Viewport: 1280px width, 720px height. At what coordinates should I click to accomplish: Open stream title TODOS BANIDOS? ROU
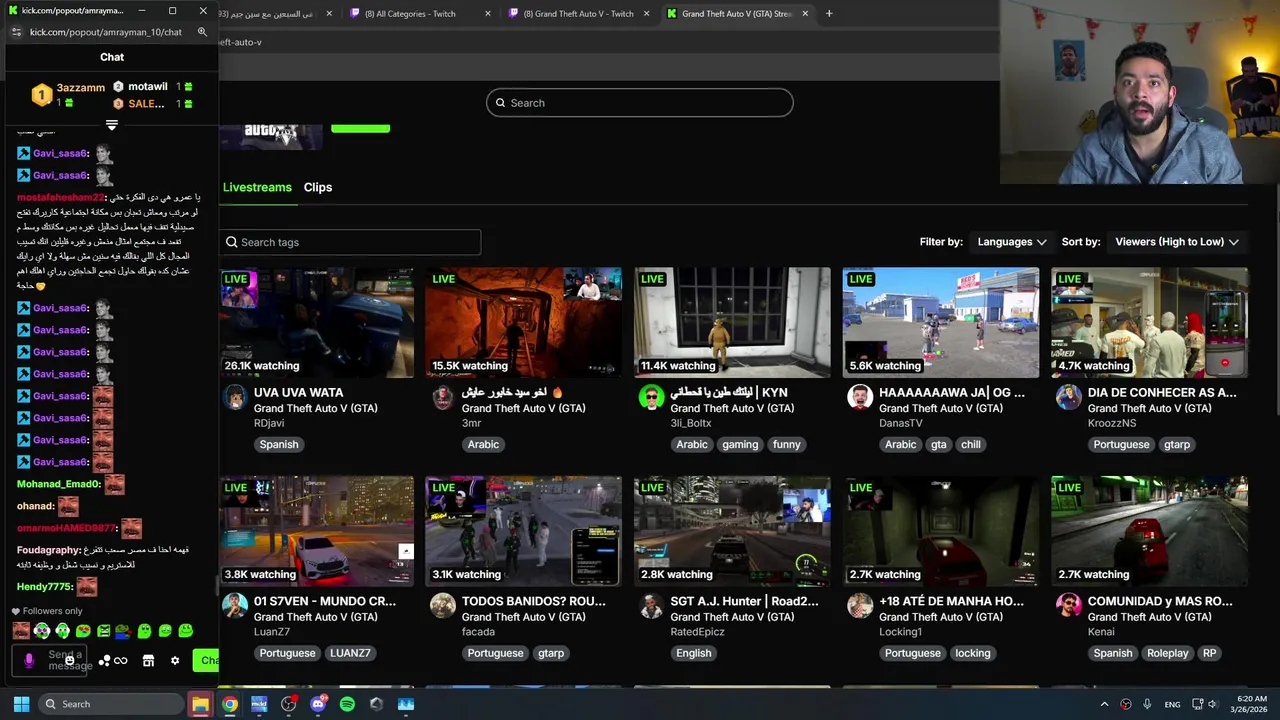tap(534, 601)
